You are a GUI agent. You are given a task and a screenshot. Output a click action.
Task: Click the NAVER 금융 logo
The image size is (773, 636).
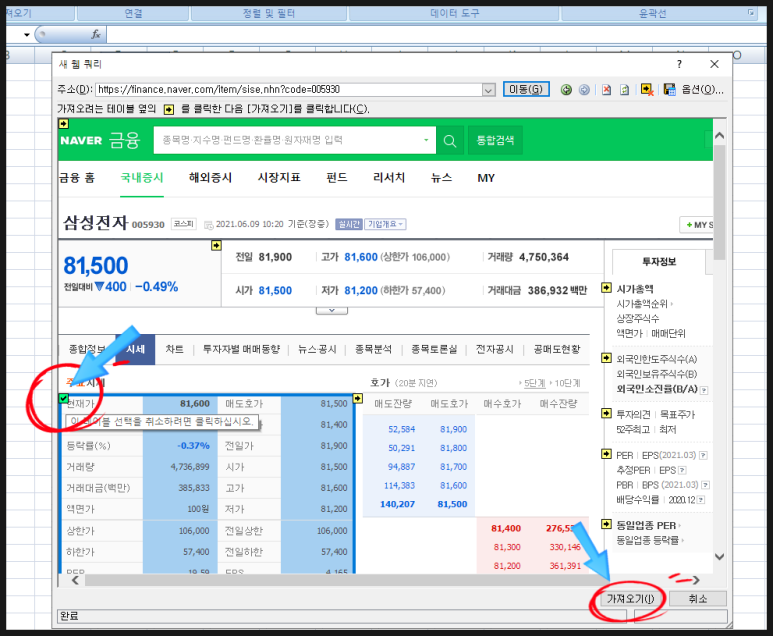(101, 141)
